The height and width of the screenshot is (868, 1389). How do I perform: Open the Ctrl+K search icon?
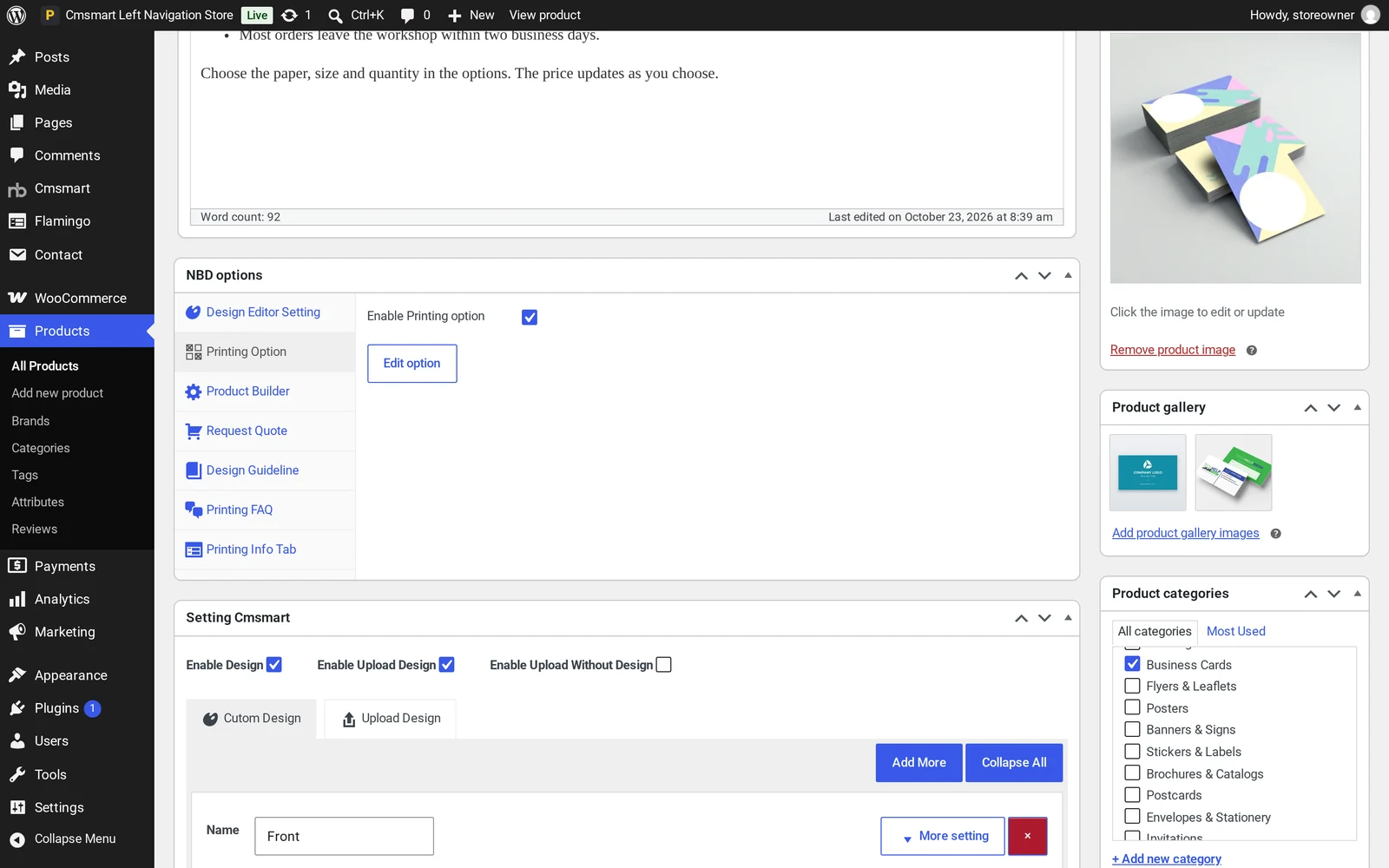coord(335,15)
